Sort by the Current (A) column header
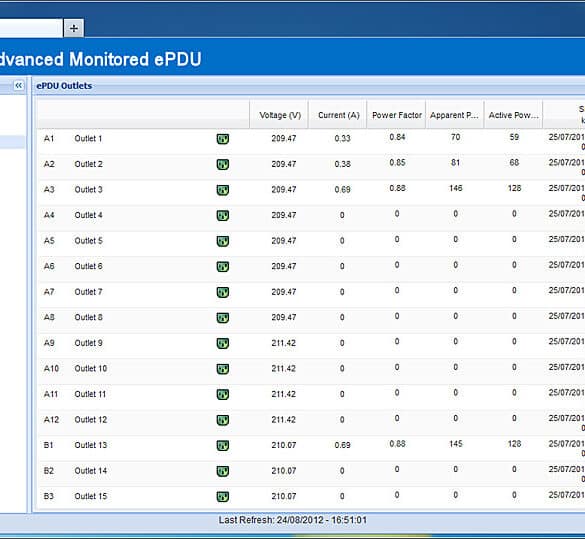The height and width of the screenshot is (539, 585). coord(338,115)
